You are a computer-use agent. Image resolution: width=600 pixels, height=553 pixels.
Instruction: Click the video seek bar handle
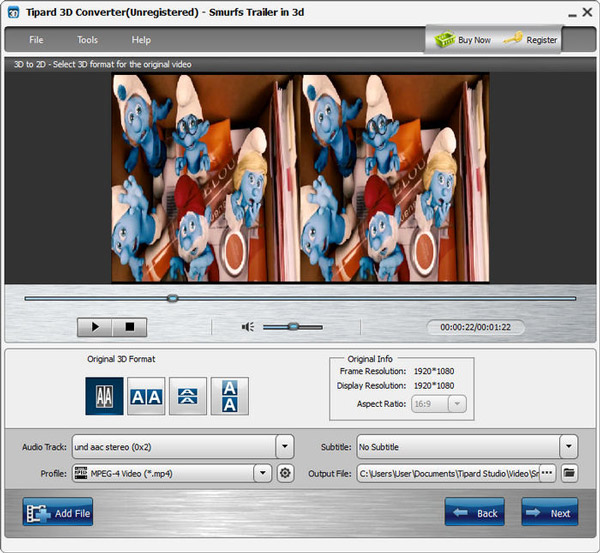[x=172, y=298]
